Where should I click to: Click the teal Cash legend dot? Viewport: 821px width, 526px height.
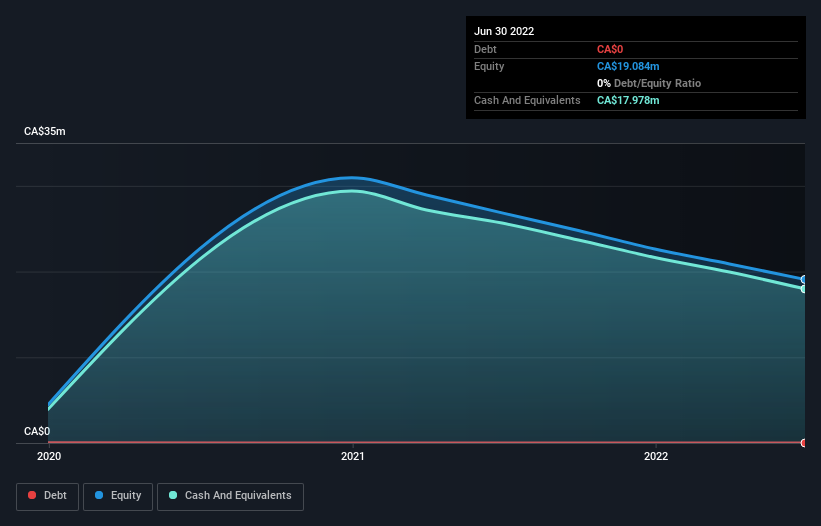pyautogui.click(x=173, y=495)
